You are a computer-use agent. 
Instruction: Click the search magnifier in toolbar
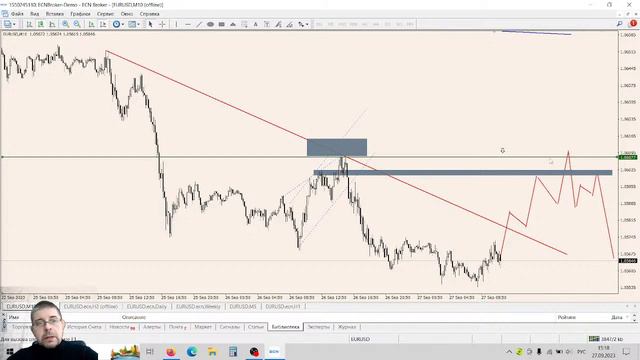click(620, 24)
